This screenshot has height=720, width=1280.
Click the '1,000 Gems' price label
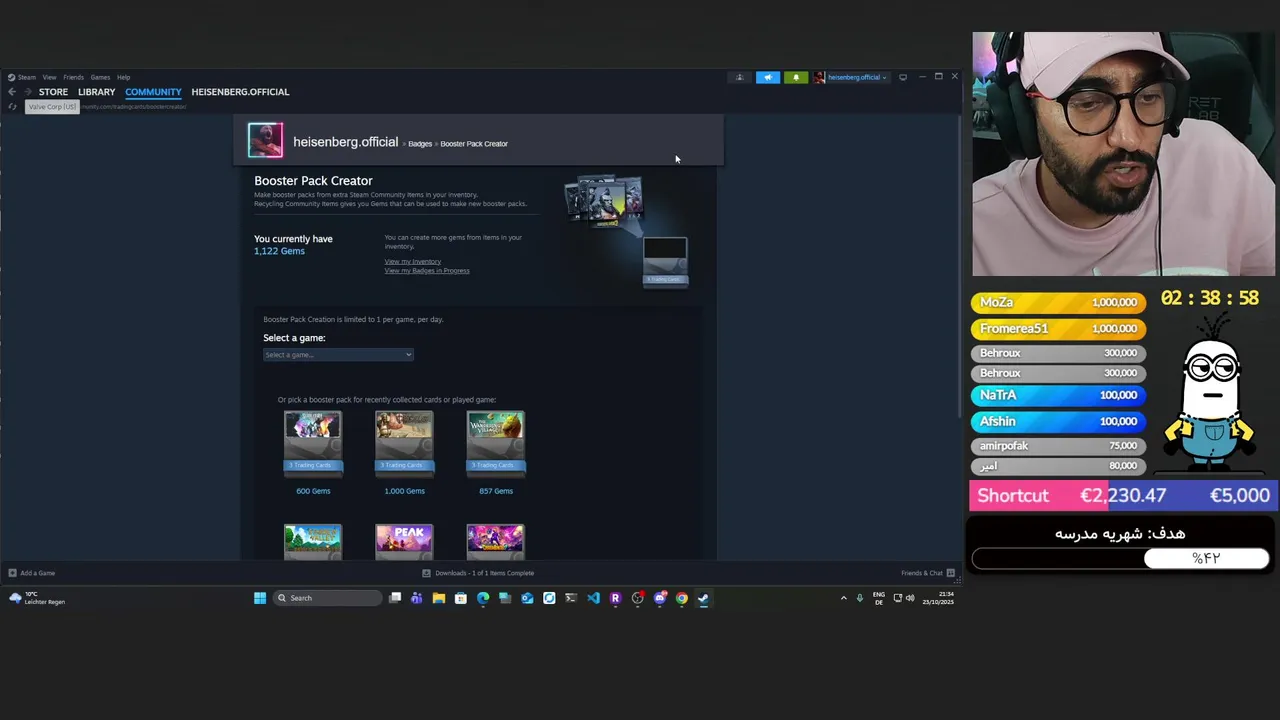404,491
